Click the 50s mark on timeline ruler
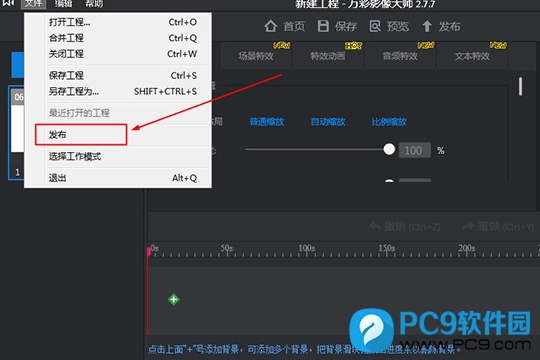 (x=227, y=248)
